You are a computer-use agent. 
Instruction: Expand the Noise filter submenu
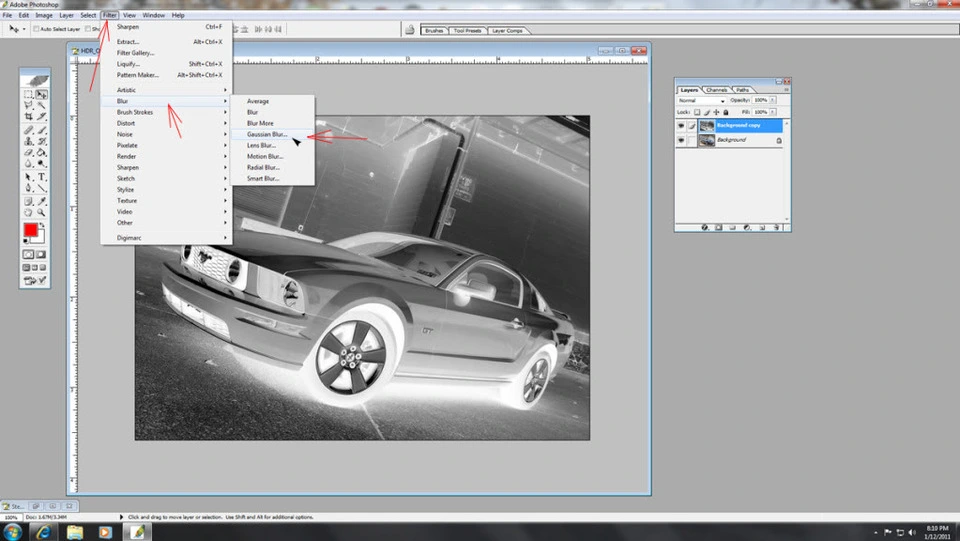(x=167, y=134)
